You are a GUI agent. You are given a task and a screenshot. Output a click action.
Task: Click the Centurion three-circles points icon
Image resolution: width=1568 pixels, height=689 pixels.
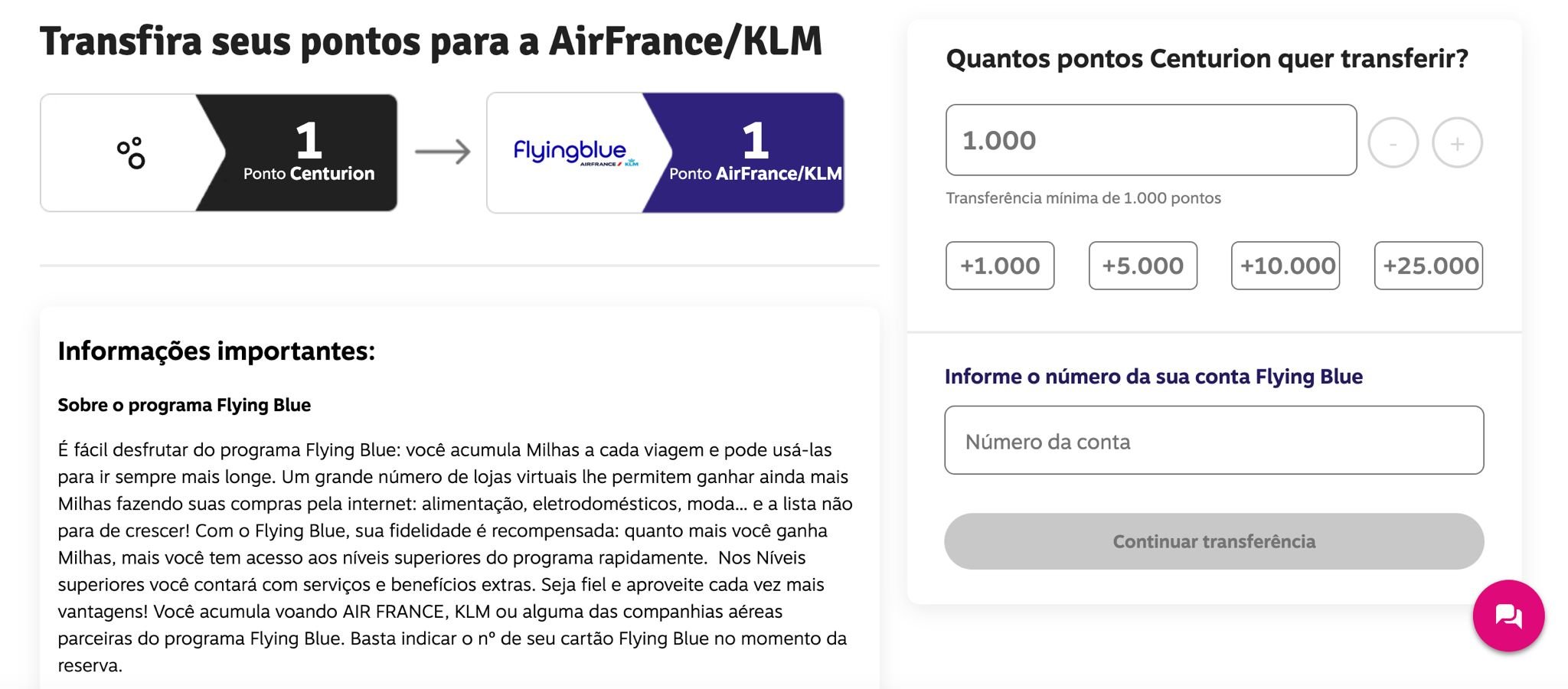tap(131, 152)
